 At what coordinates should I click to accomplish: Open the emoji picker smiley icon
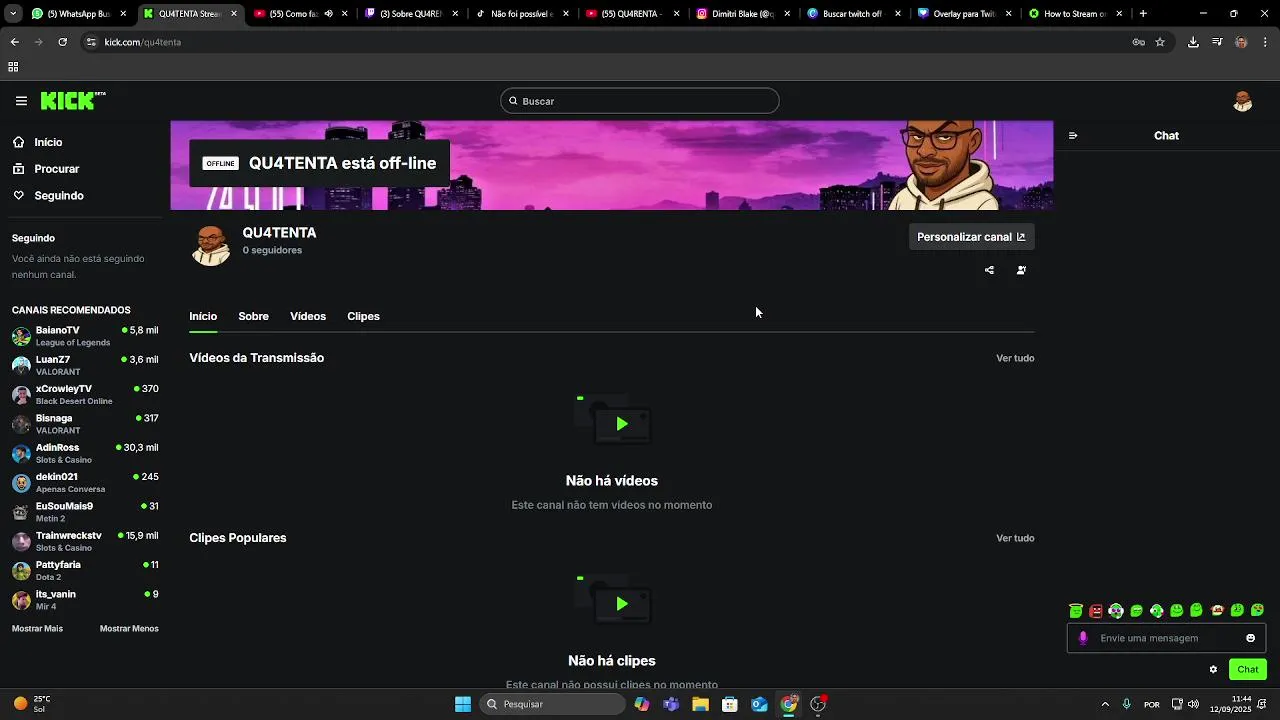pyautogui.click(x=1250, y=638)
